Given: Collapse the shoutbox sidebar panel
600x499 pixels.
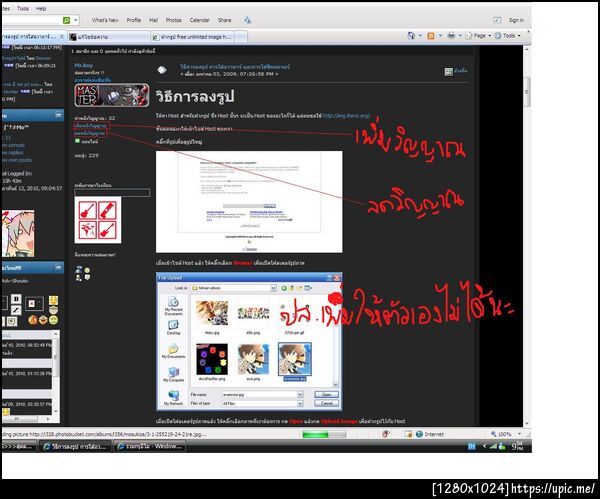Looking at the screenshot, I should pos(59,267).
